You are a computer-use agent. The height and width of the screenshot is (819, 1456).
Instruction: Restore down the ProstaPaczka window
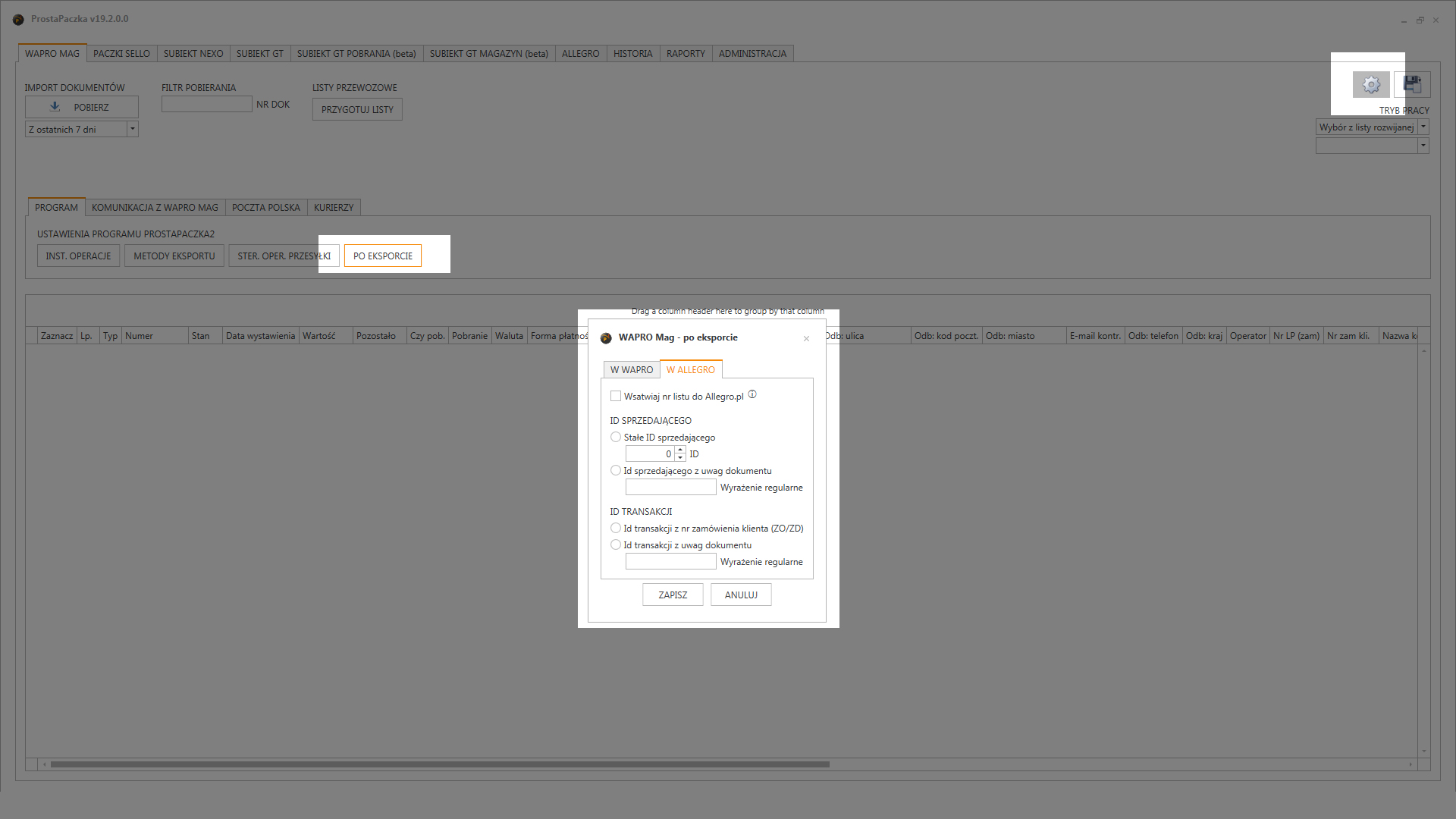[1420, 20]
